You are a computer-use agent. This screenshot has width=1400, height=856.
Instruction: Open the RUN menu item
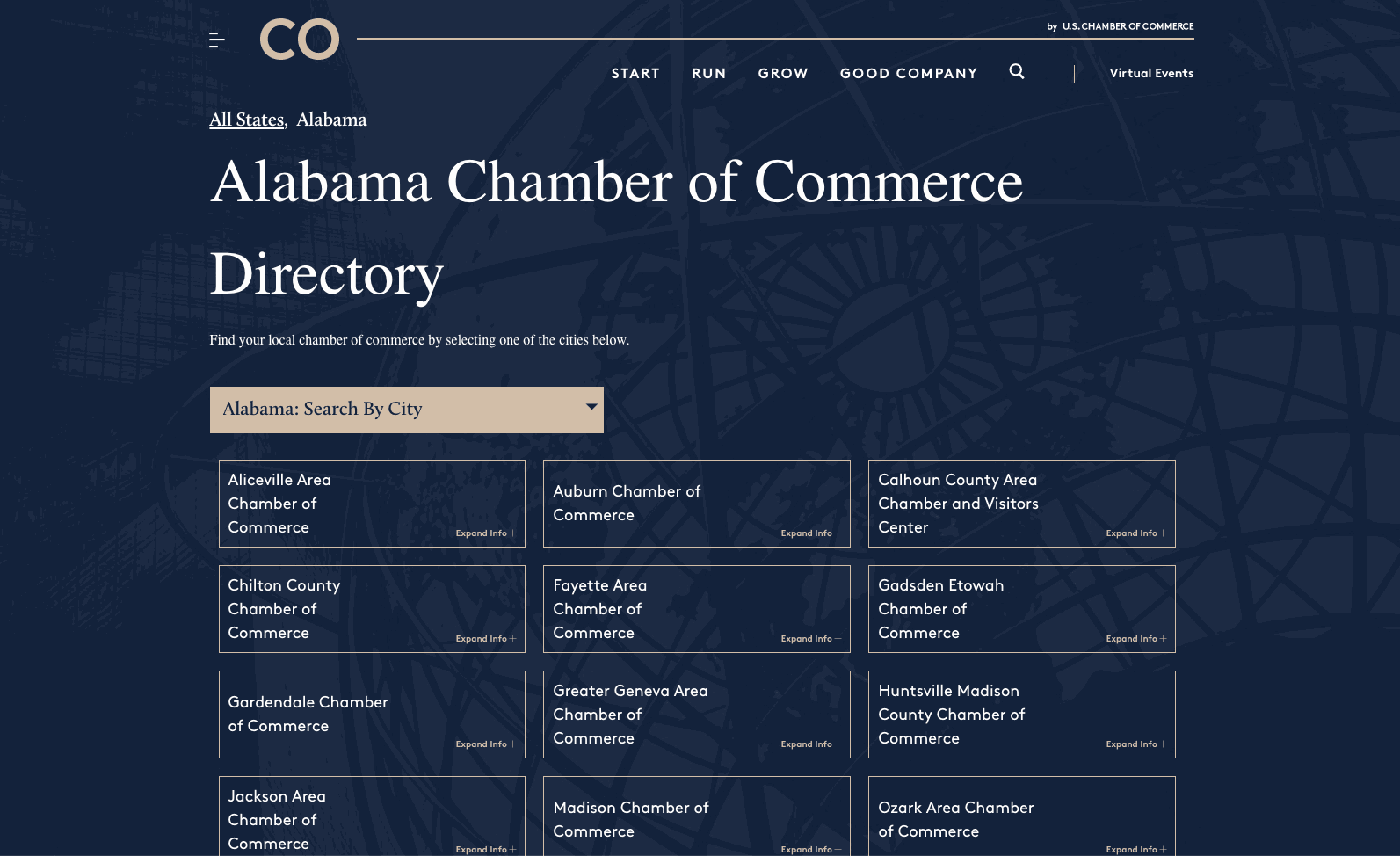709,74
